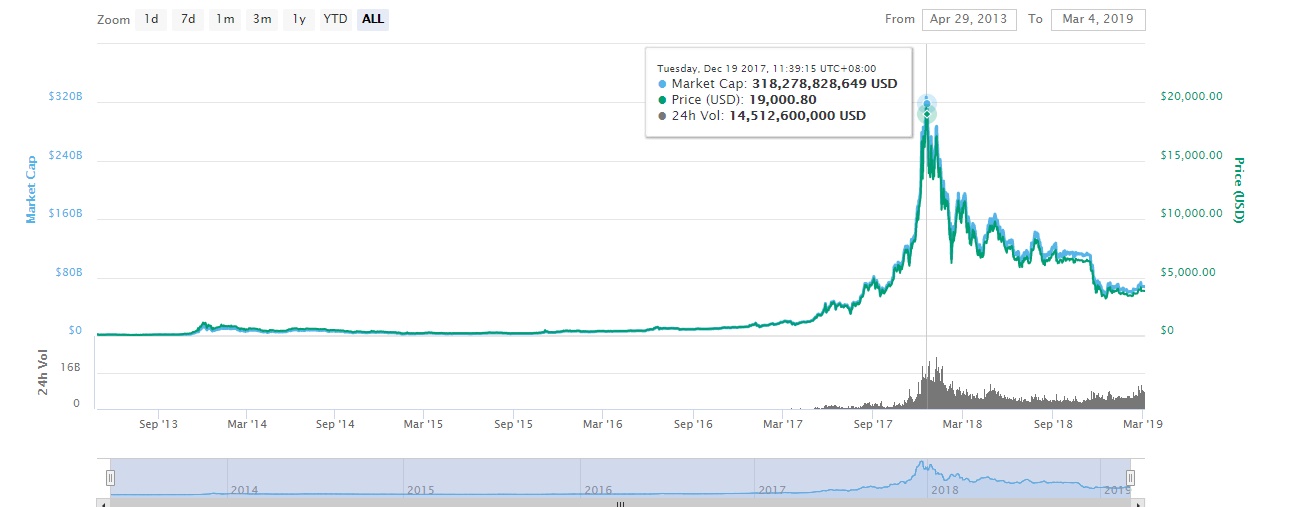Click the $15,000.00 price axis label
The image size is (1314, 507).
click(x=1192, y=155)
